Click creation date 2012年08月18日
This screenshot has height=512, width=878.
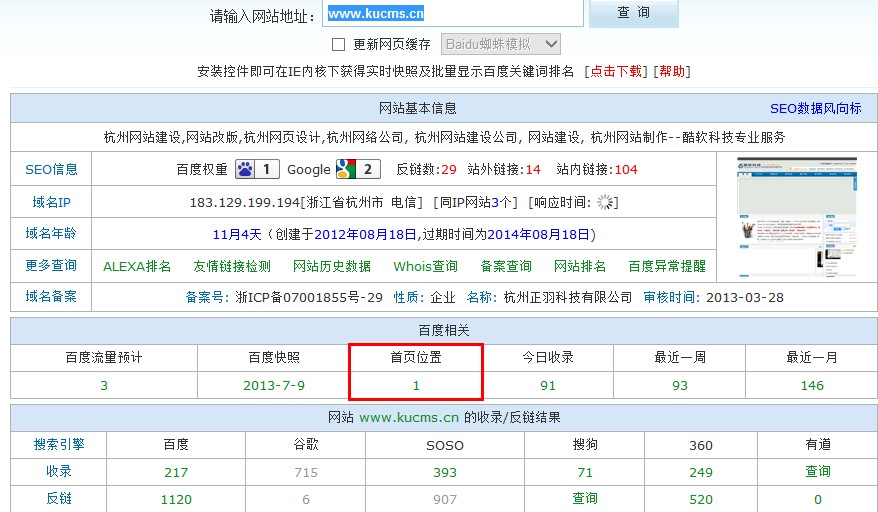[x=365, y=235]
